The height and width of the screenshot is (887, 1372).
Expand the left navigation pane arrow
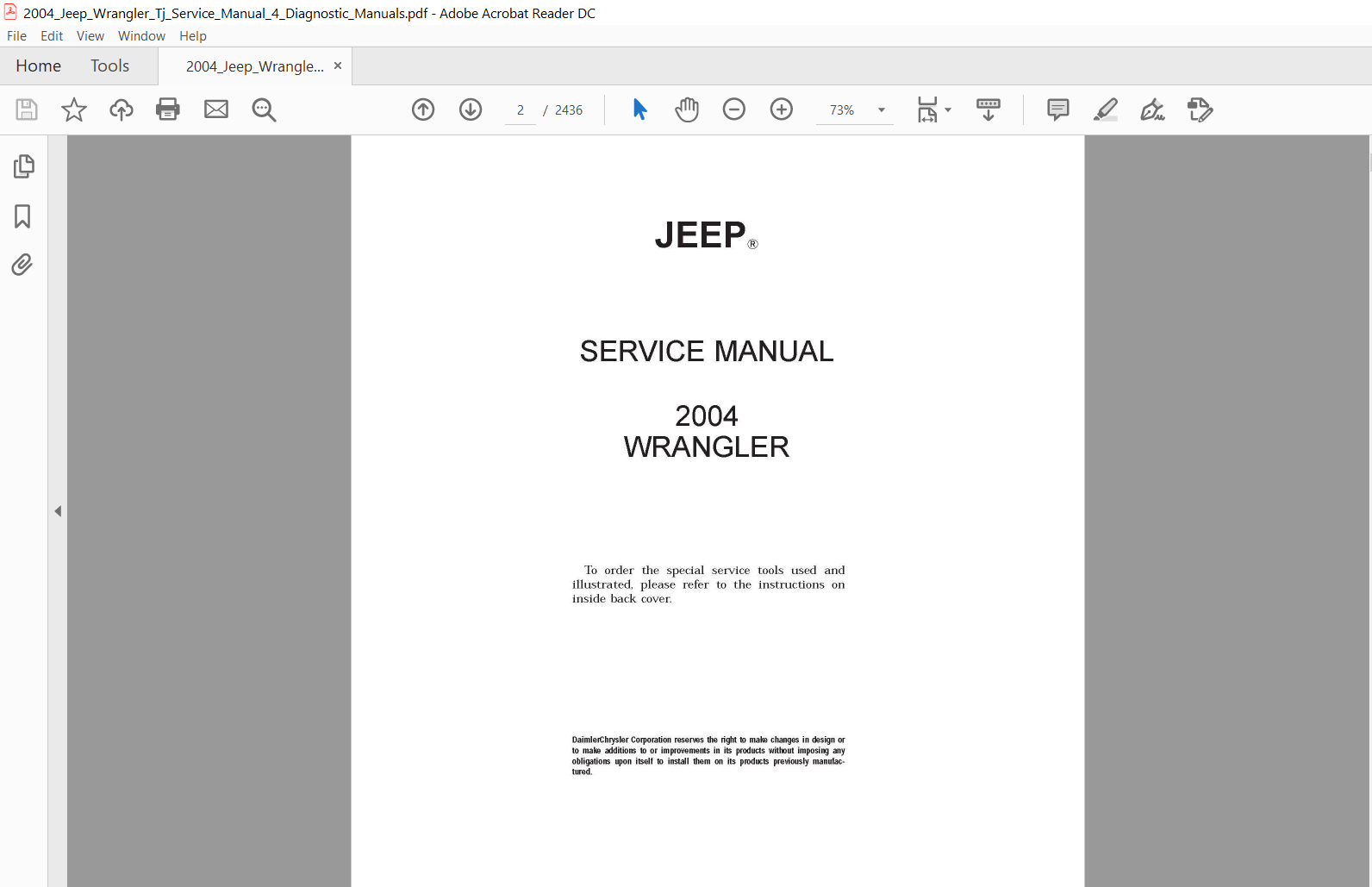tap(58, 511)
